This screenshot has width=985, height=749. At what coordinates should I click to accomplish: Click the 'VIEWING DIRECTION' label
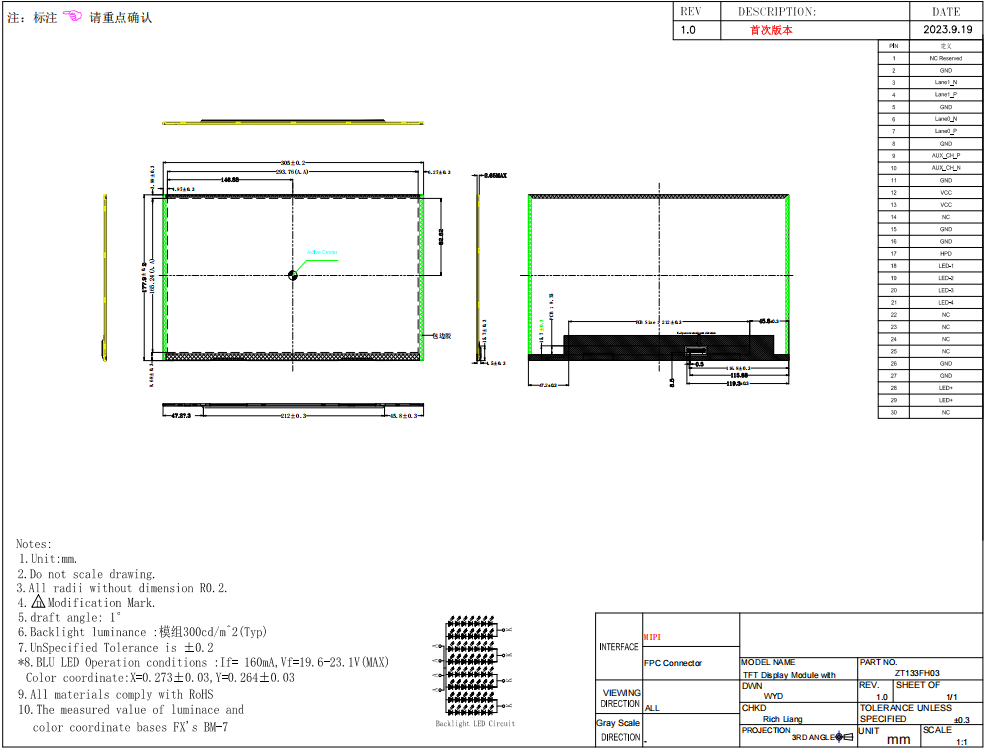(621, 698)
